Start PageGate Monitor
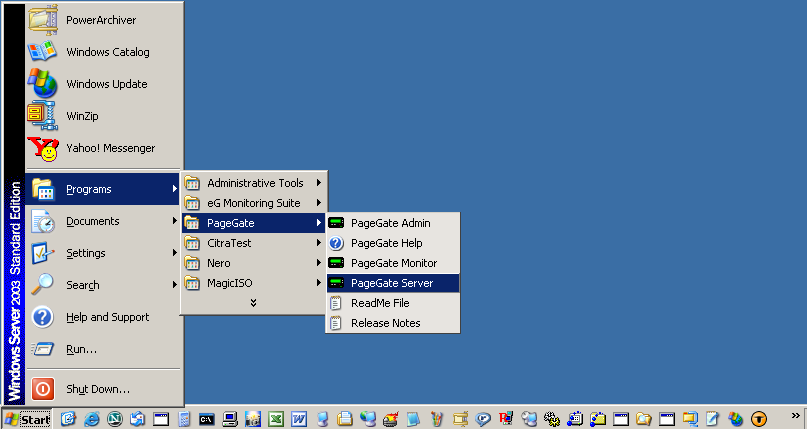807x429 pixels. (393, 263)
